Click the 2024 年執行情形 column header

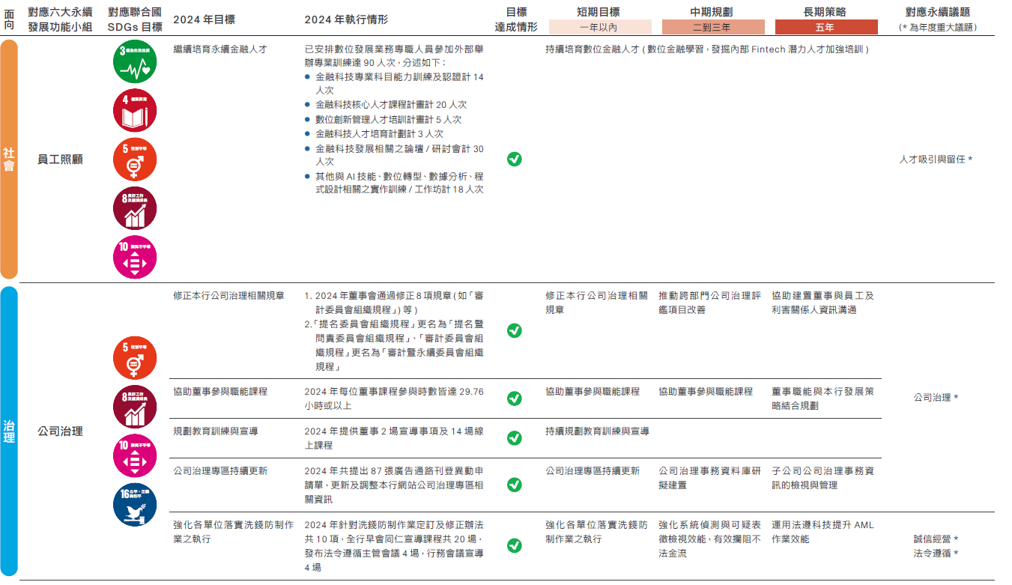pos(347,19)
